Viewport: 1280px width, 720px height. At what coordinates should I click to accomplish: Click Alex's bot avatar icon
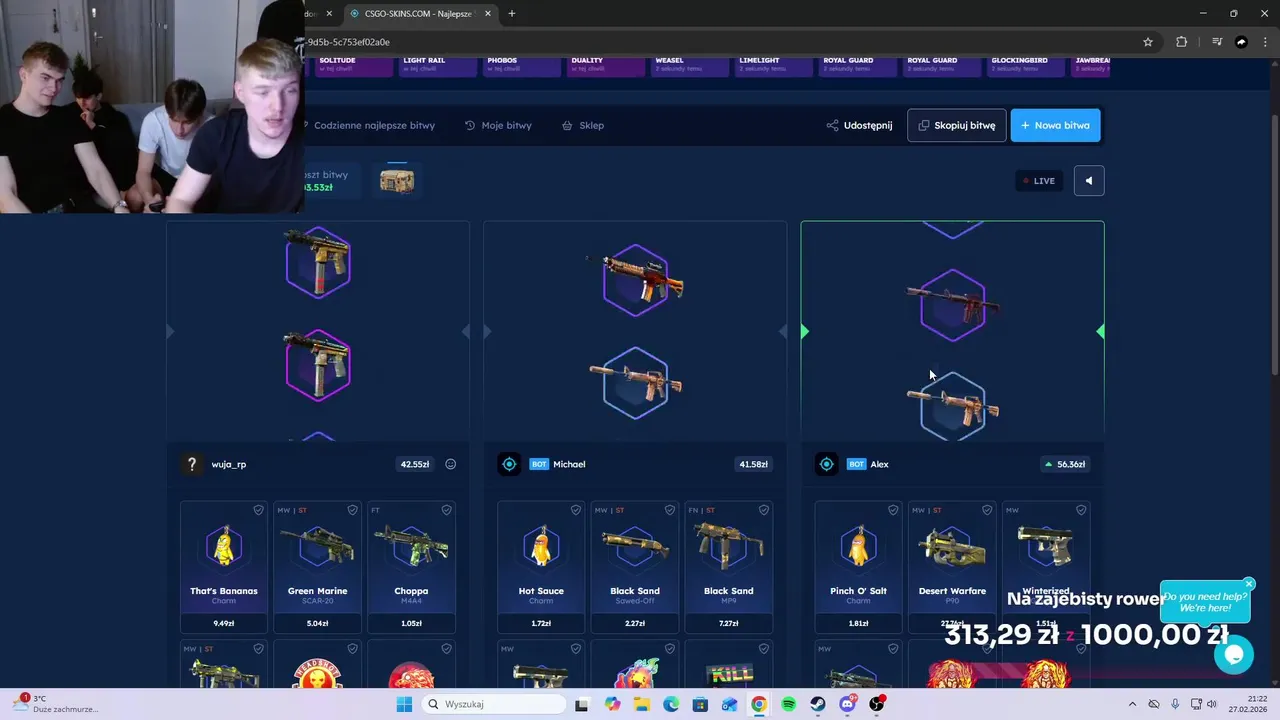tap(826, 464)
